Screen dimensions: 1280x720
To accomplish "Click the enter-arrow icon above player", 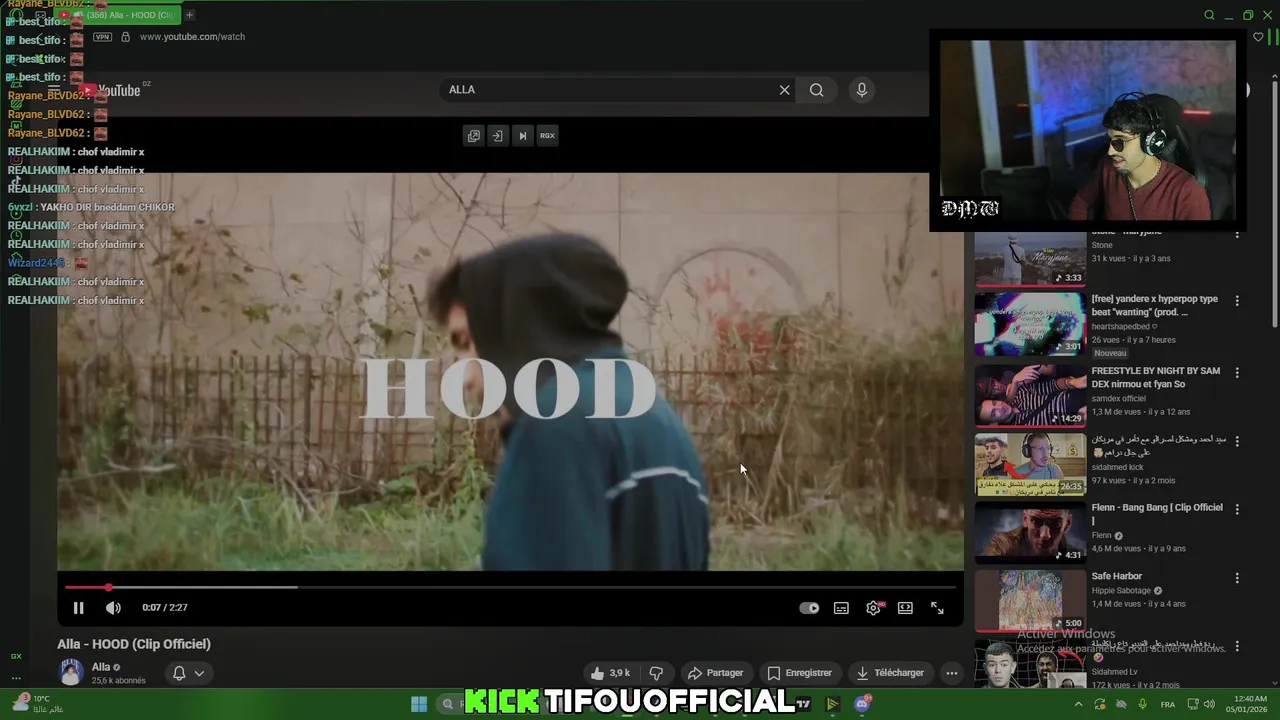I will (x=497, y=136).
